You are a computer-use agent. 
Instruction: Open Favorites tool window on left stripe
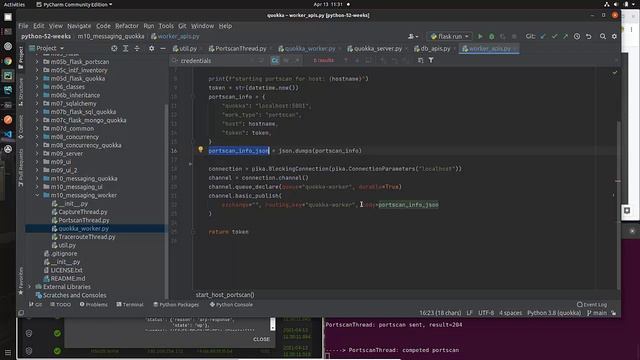coord(21,281)
